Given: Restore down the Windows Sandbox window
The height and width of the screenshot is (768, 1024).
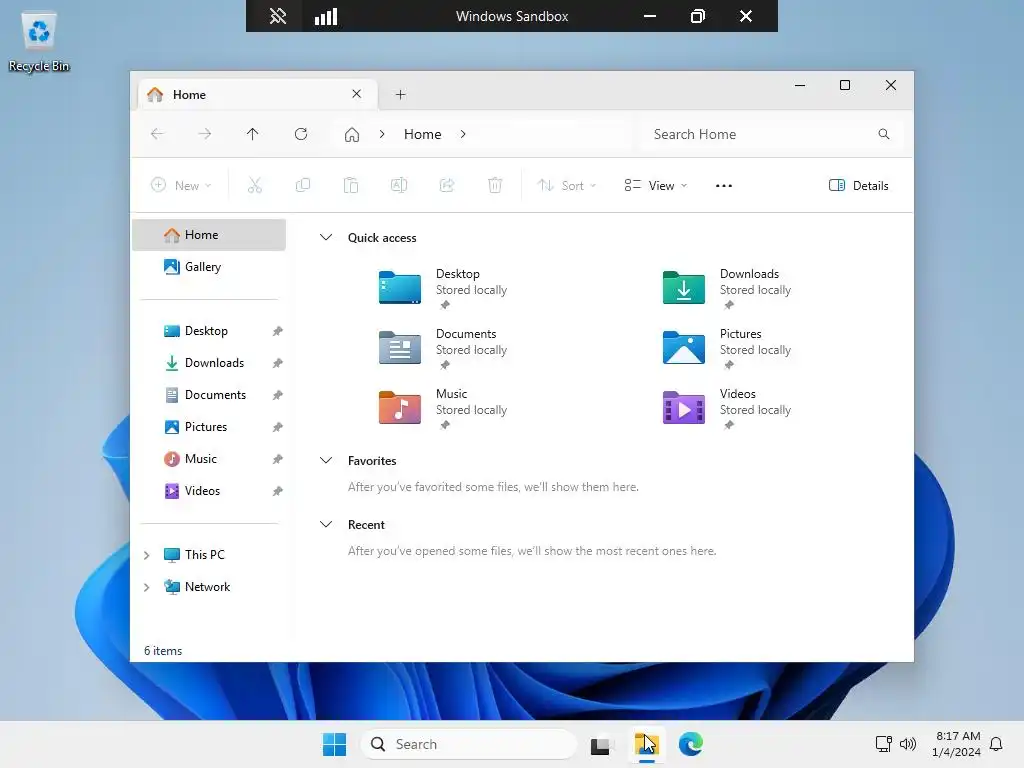Looking at the screenshot, I should coord(697,16).
